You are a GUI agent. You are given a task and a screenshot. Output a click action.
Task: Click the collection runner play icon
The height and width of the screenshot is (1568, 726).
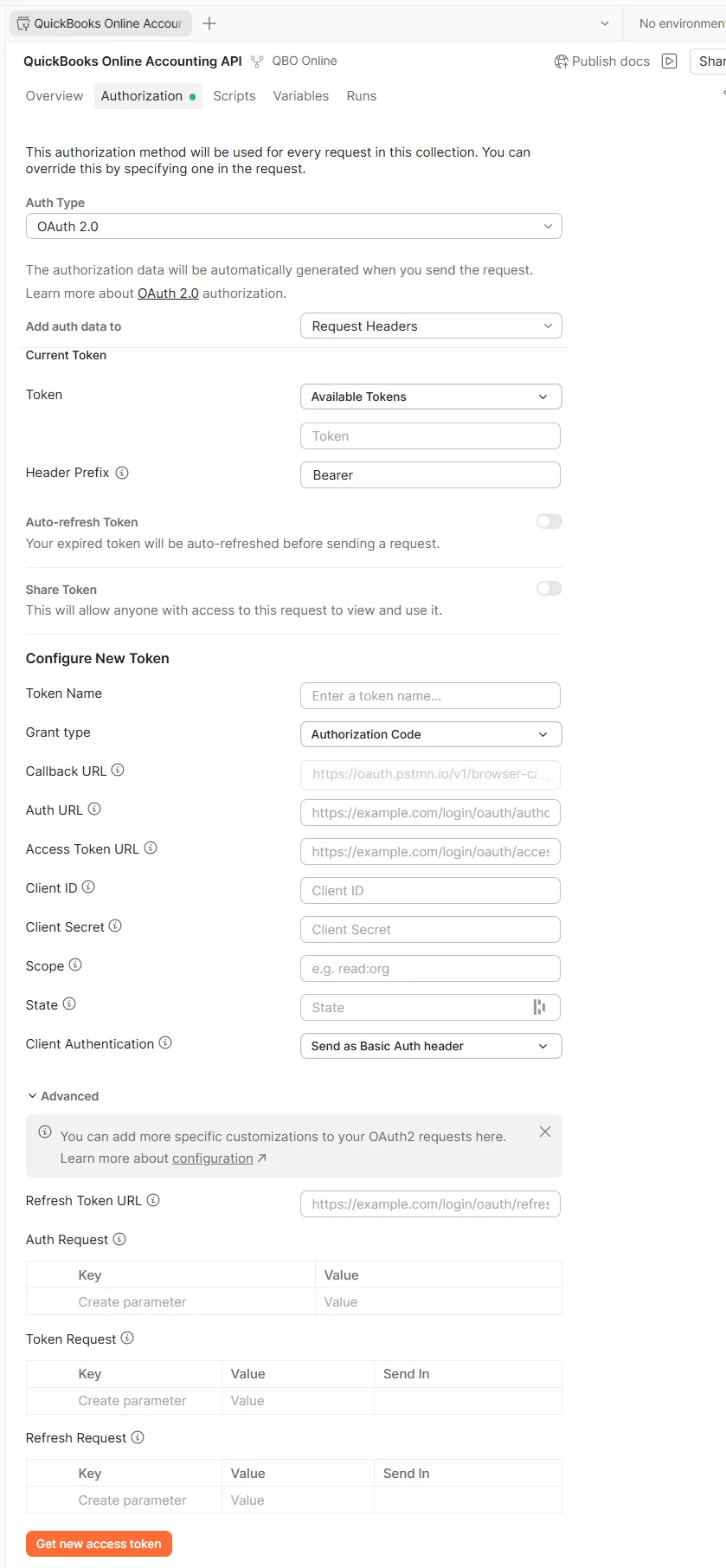(669, 61)
